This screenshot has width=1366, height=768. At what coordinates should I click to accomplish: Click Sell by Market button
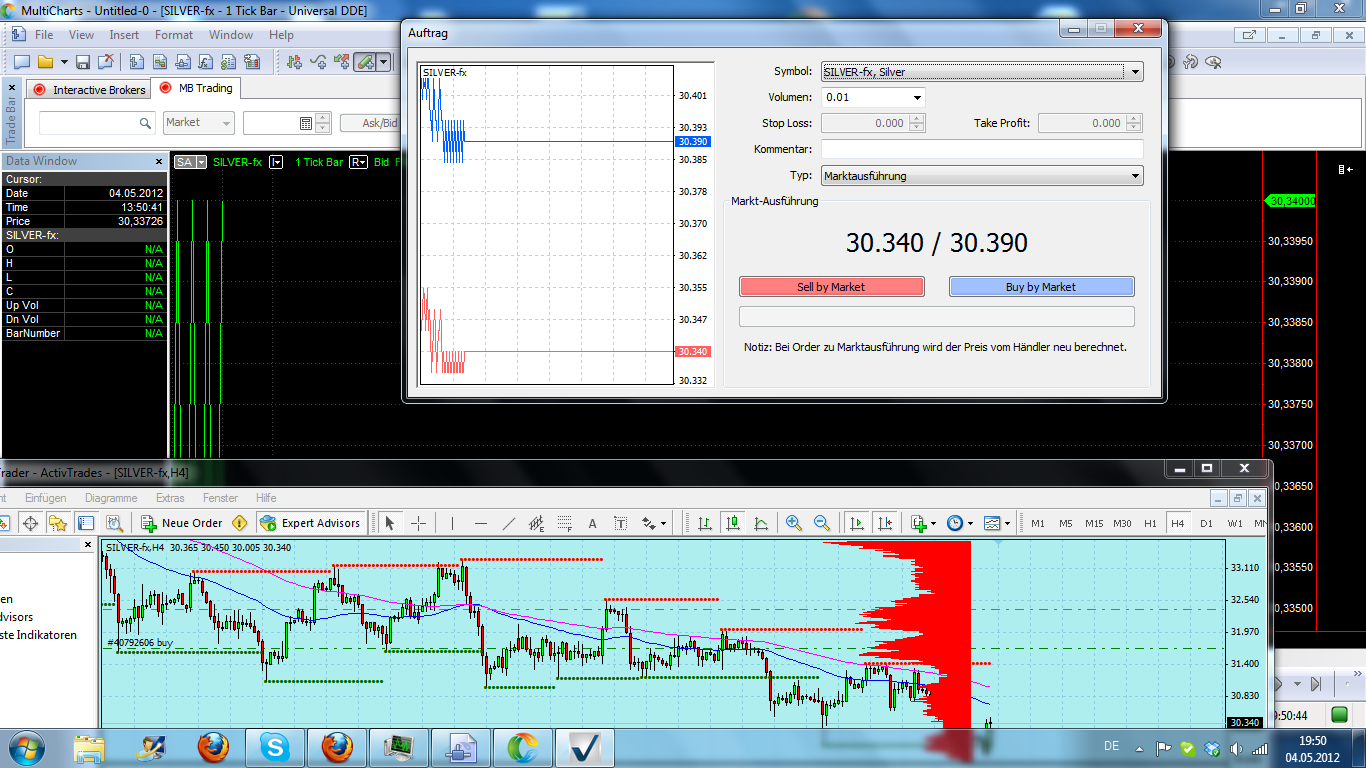coord(832,287)
